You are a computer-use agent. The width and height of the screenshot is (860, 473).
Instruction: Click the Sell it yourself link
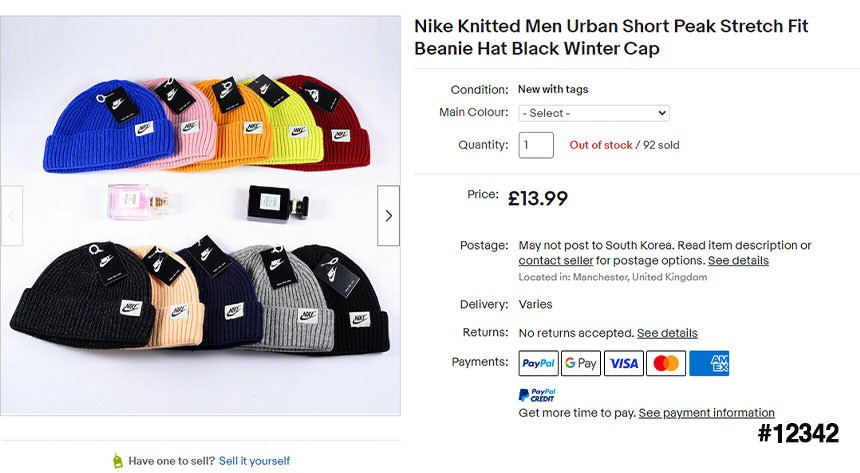click(254, 461)
